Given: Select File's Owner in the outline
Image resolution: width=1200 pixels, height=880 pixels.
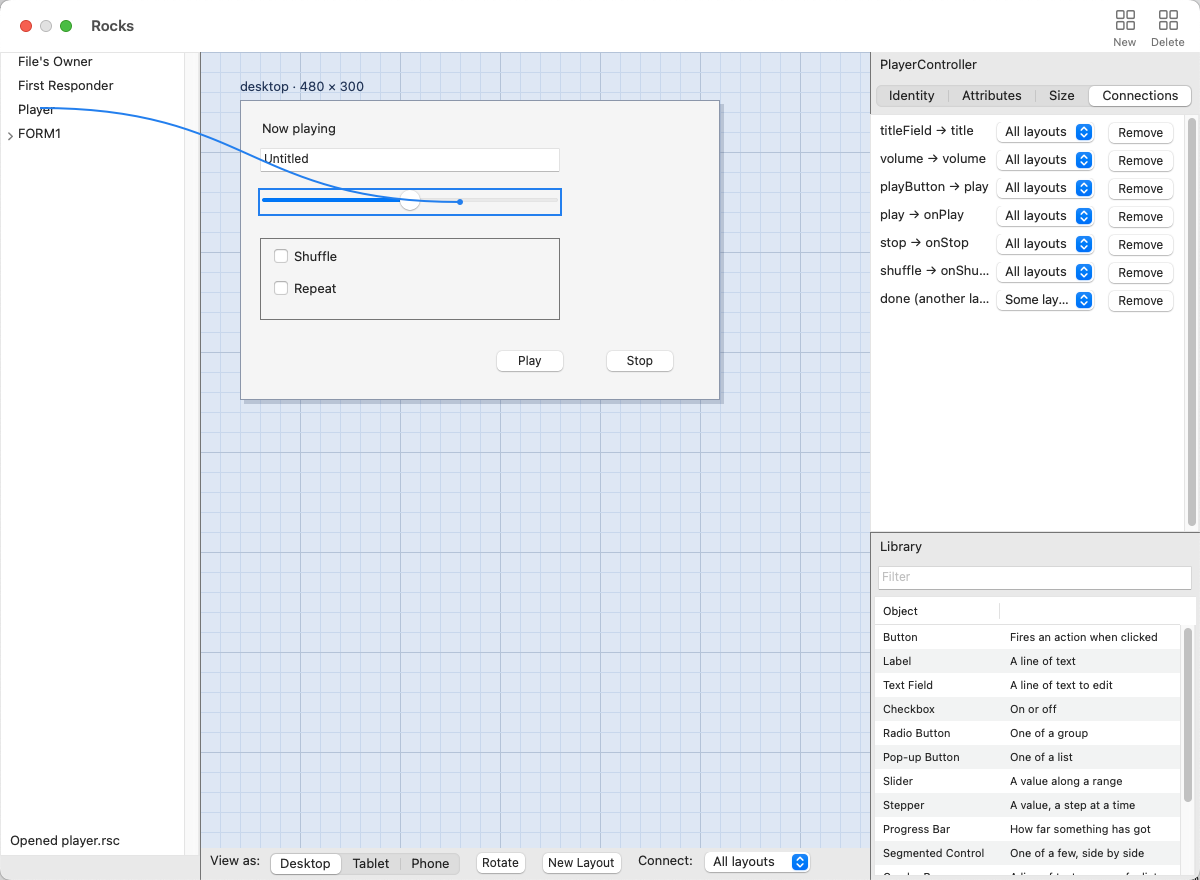Looking at the screenshot, I should click(x=55, y=62).
